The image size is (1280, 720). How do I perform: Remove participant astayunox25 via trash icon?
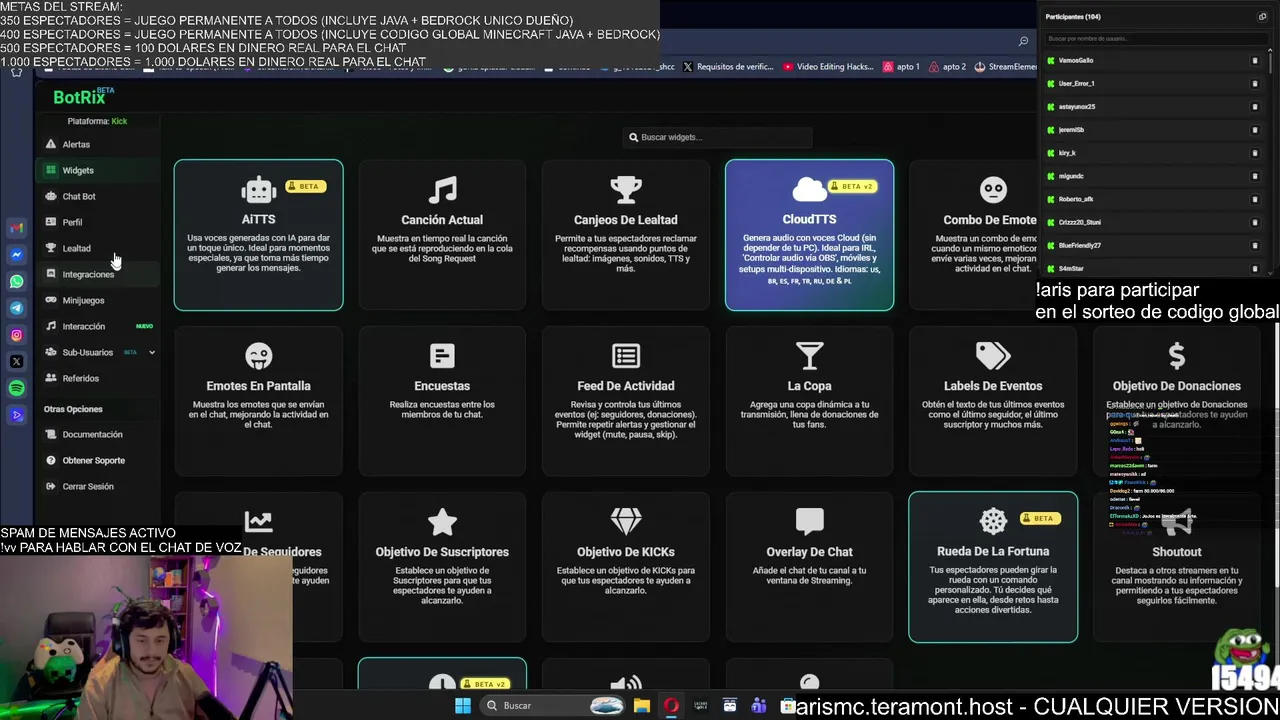point(1255,106)
